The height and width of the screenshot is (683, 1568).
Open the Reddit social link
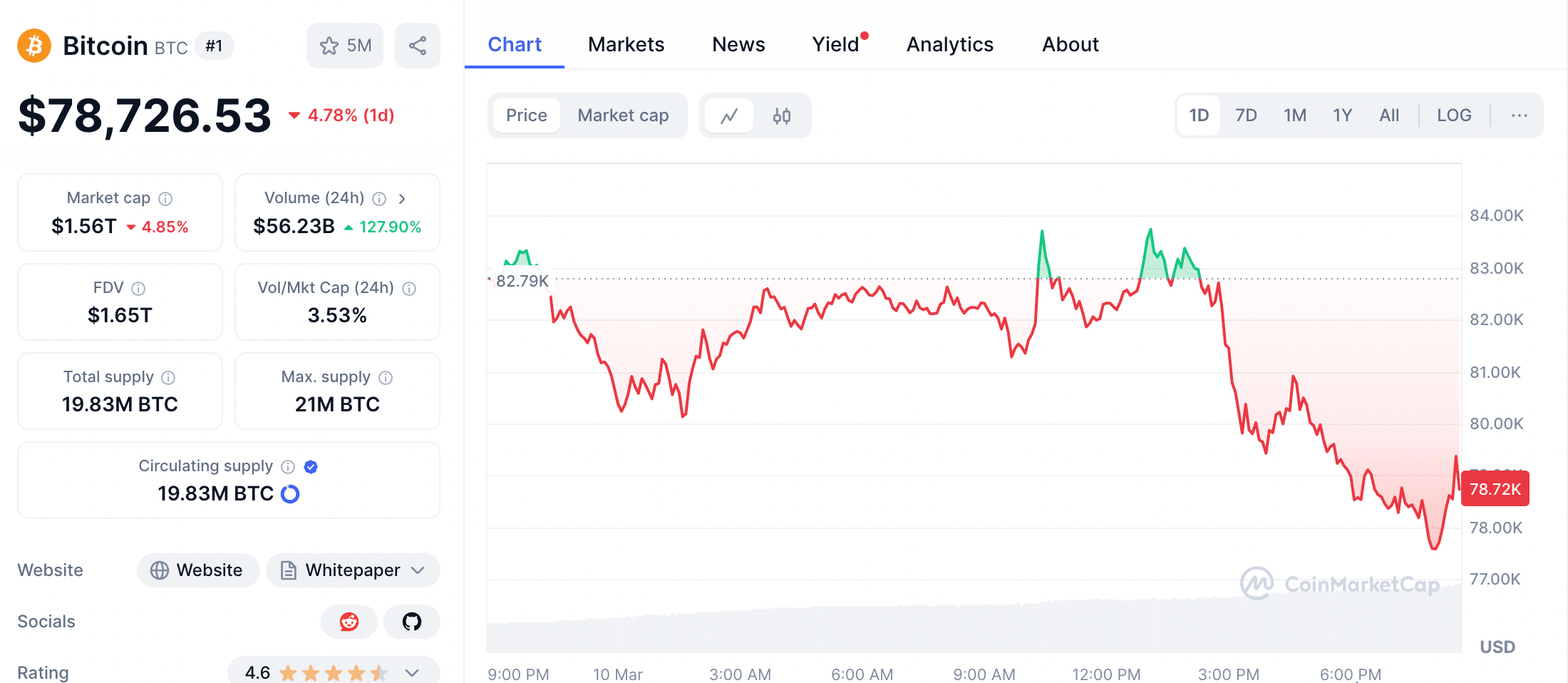click(x=349, y=622)
